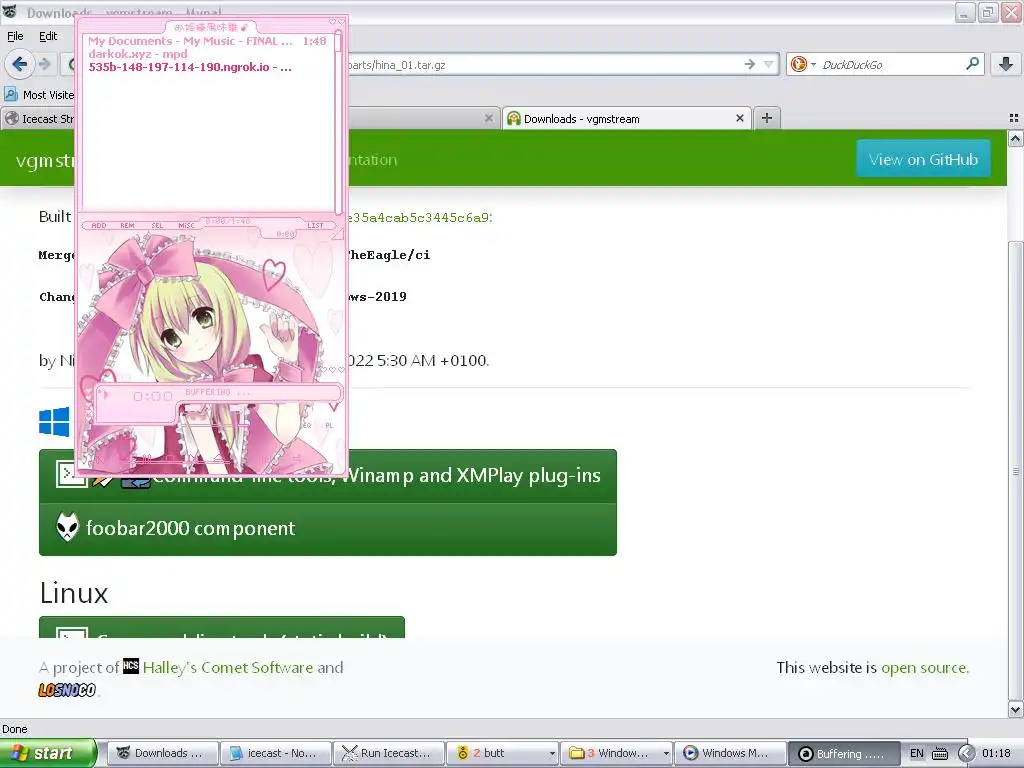This screenshot has height=768, width=1024.
Task: Switch to Run Icecast taskbar item
Action: (x=389, y=753)
